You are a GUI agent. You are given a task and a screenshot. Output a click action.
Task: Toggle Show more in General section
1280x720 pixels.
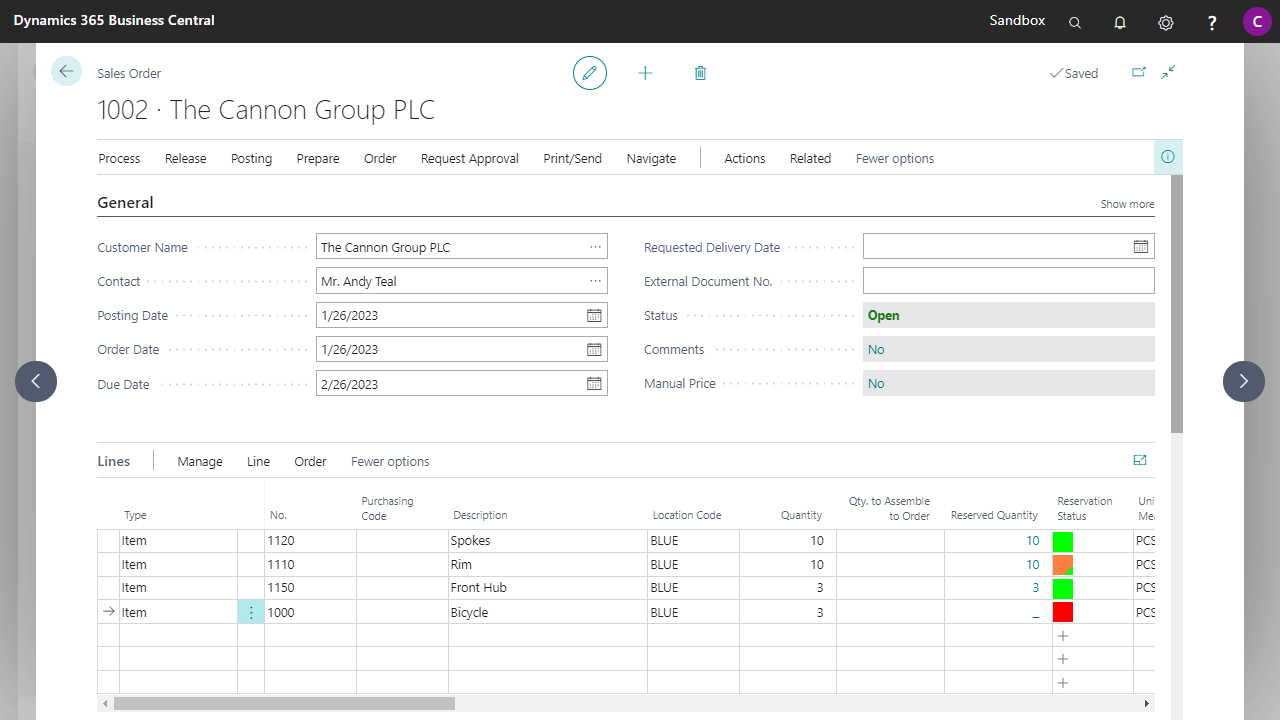coord(1127,204)
